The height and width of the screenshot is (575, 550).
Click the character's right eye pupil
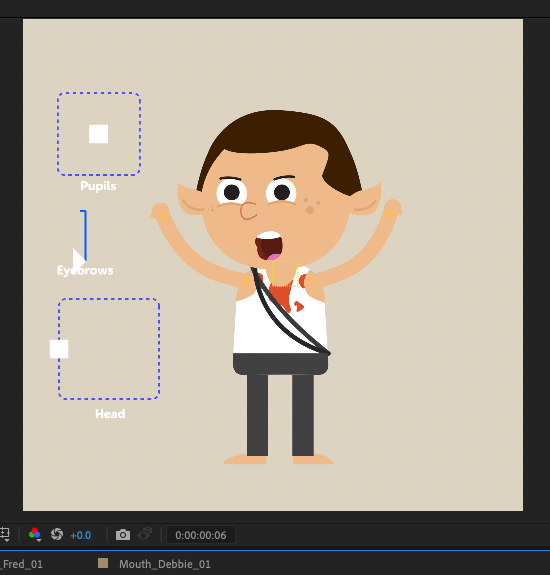point(282,193)
